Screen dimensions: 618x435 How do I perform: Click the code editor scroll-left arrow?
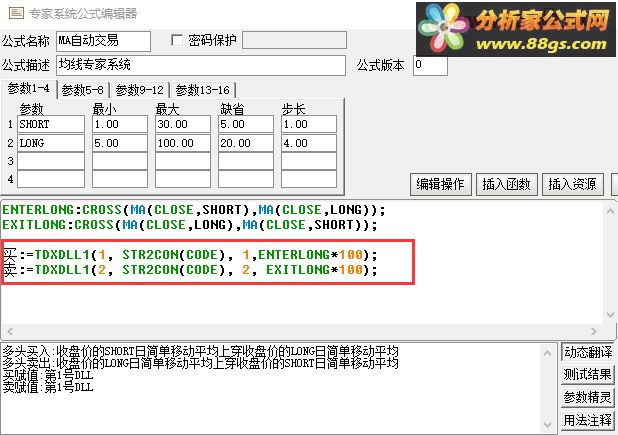[x=10, y=331]
